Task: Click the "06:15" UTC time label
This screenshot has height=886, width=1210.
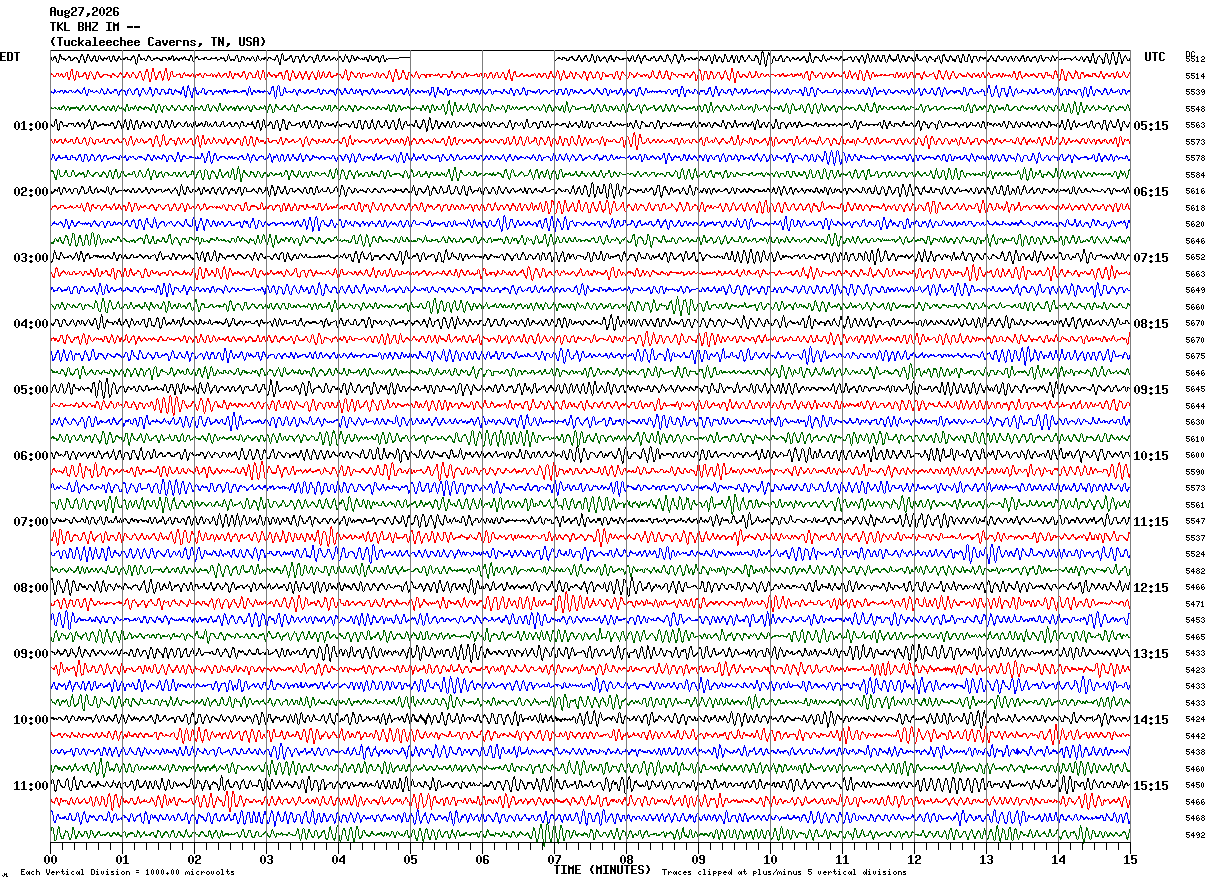Action: pyautogui.click(x=1151, y=192)
